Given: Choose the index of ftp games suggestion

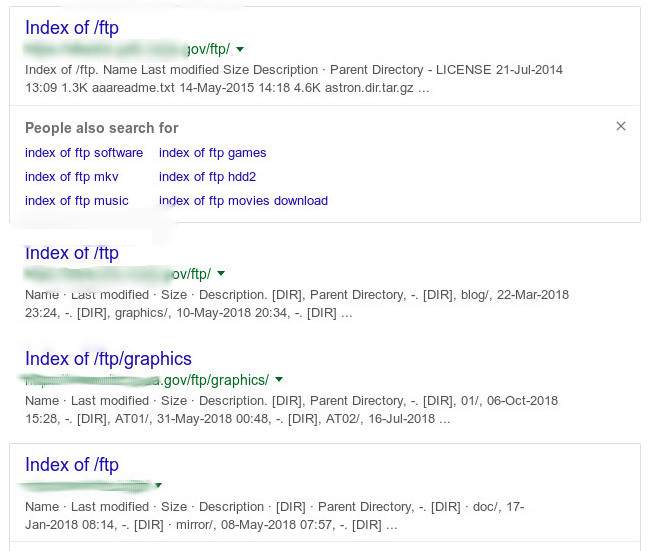Looking at the screenshot, I should click(x=212, y=153).
